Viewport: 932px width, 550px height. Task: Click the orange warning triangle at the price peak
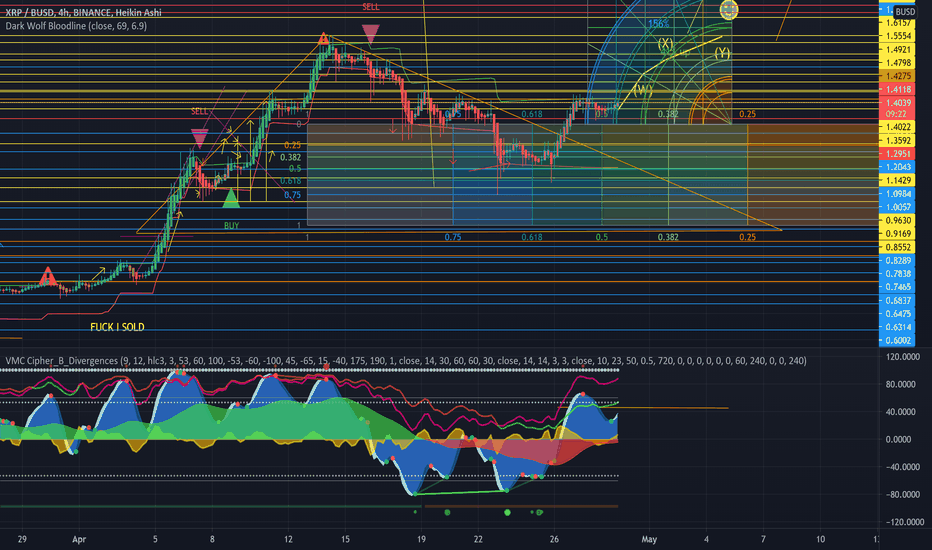[x=323, y=39]
